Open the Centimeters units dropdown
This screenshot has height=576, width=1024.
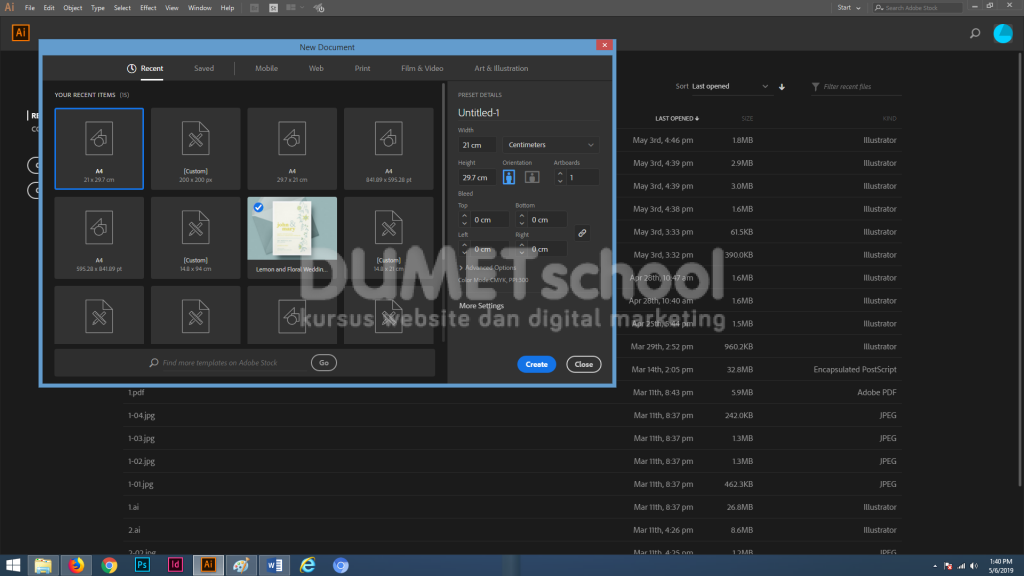pos(551,145)
